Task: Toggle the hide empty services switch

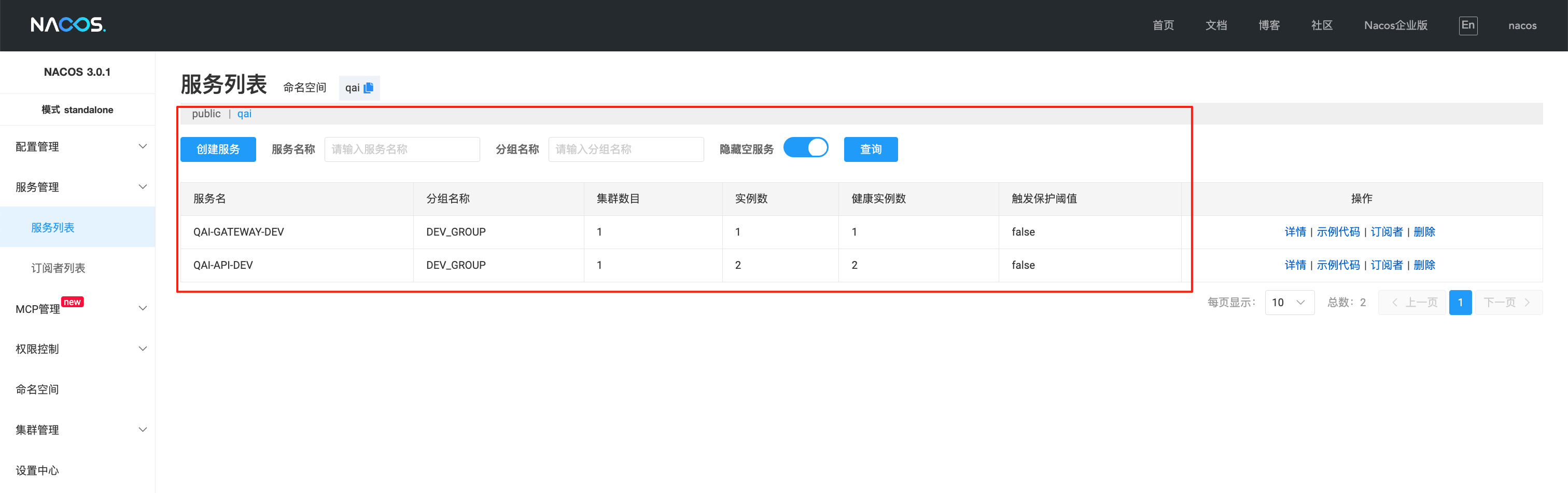Action: pos(805,148)
